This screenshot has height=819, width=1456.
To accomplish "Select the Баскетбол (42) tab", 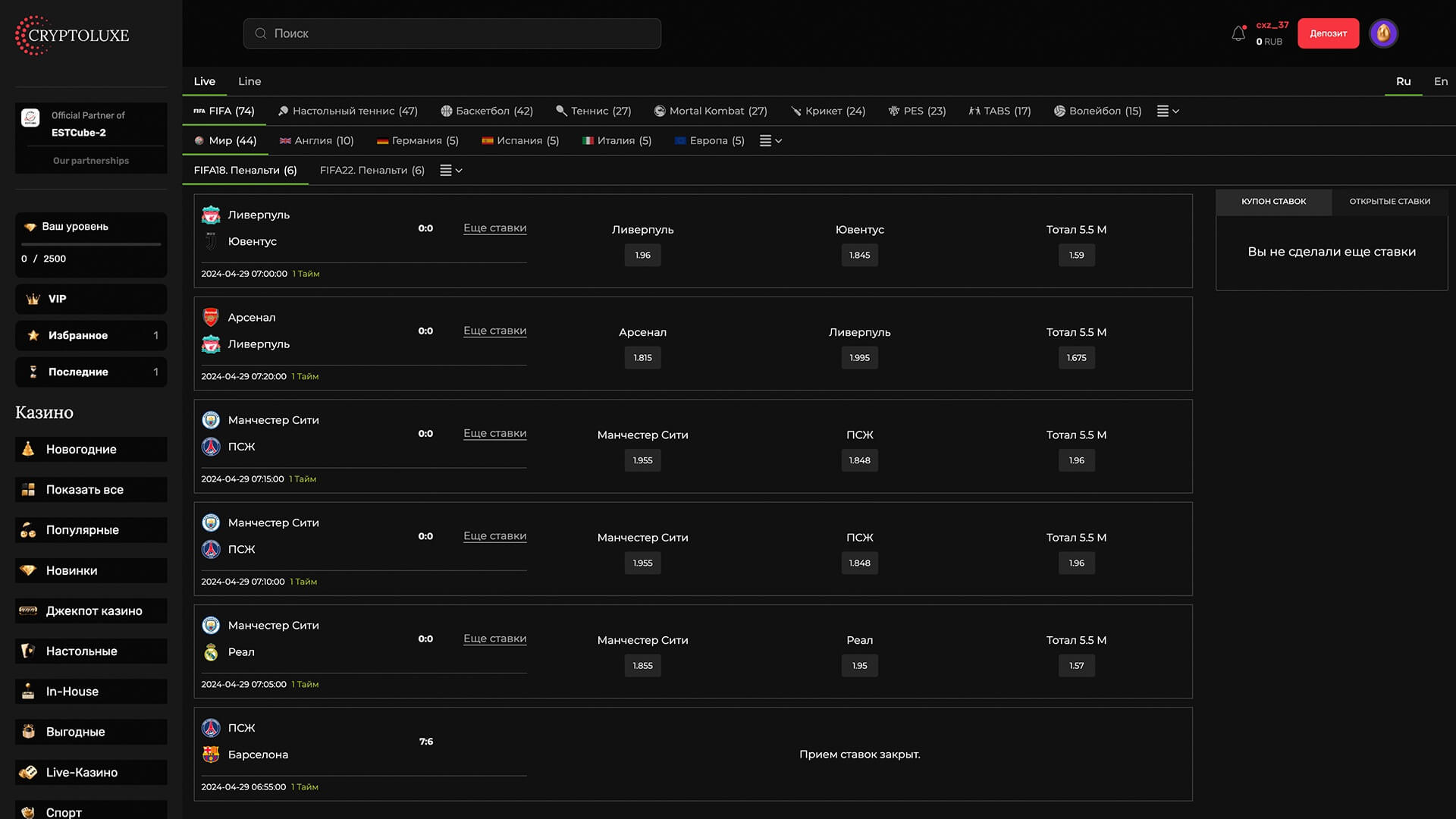I will point(487,111).
